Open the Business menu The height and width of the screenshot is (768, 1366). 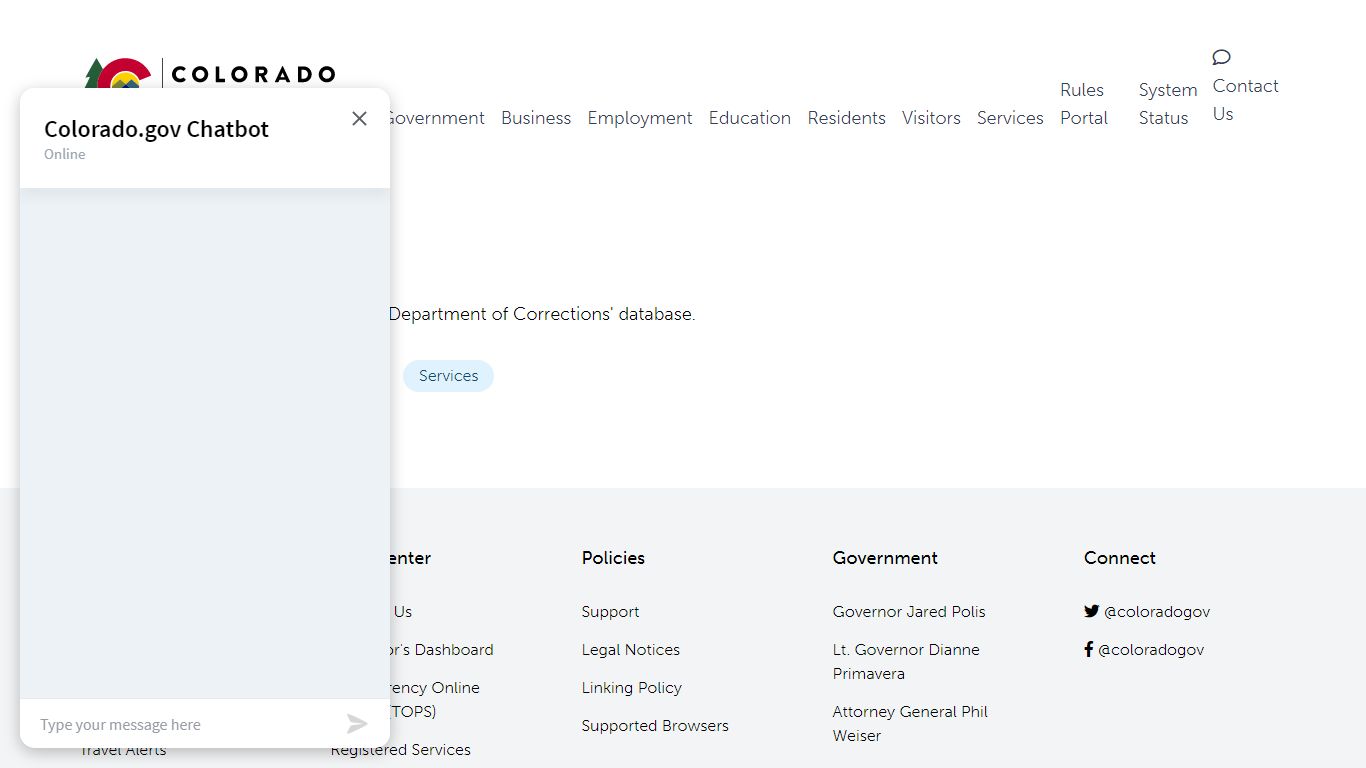click(535, 118)
